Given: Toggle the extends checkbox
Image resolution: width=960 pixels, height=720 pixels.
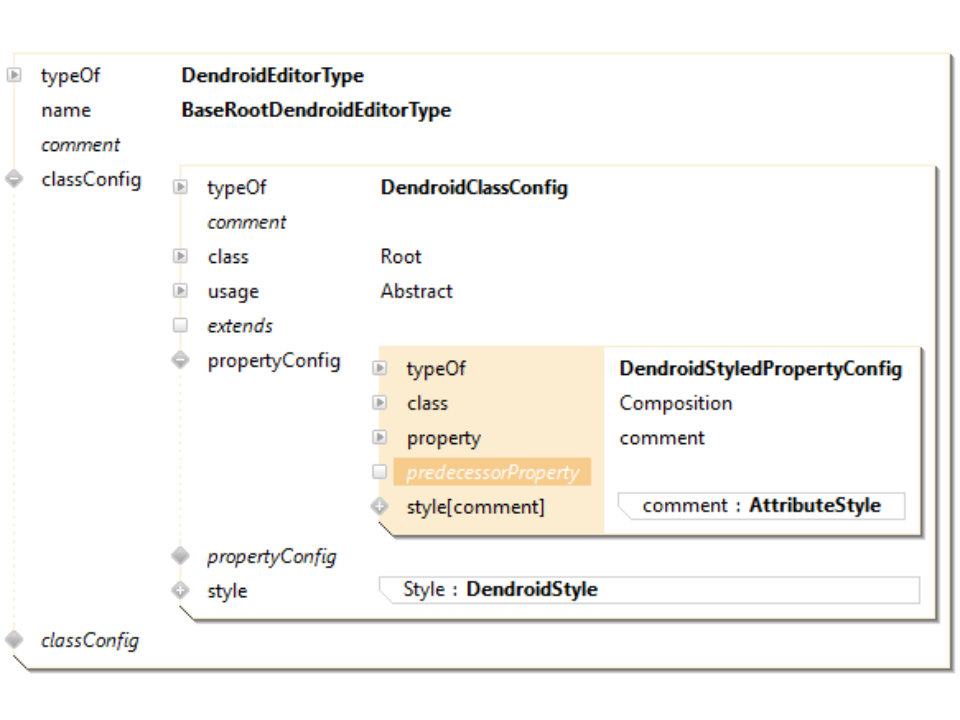Looking at the screenshot, I should (x=180, y=325).
